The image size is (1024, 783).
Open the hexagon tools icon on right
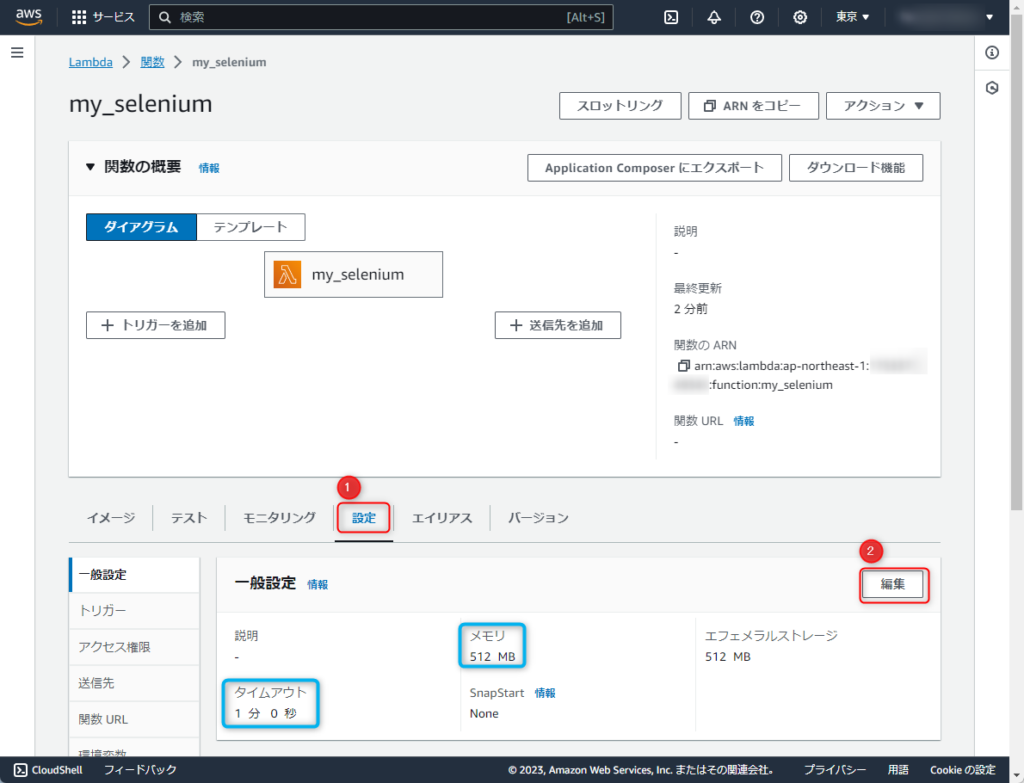coord(992,88)
